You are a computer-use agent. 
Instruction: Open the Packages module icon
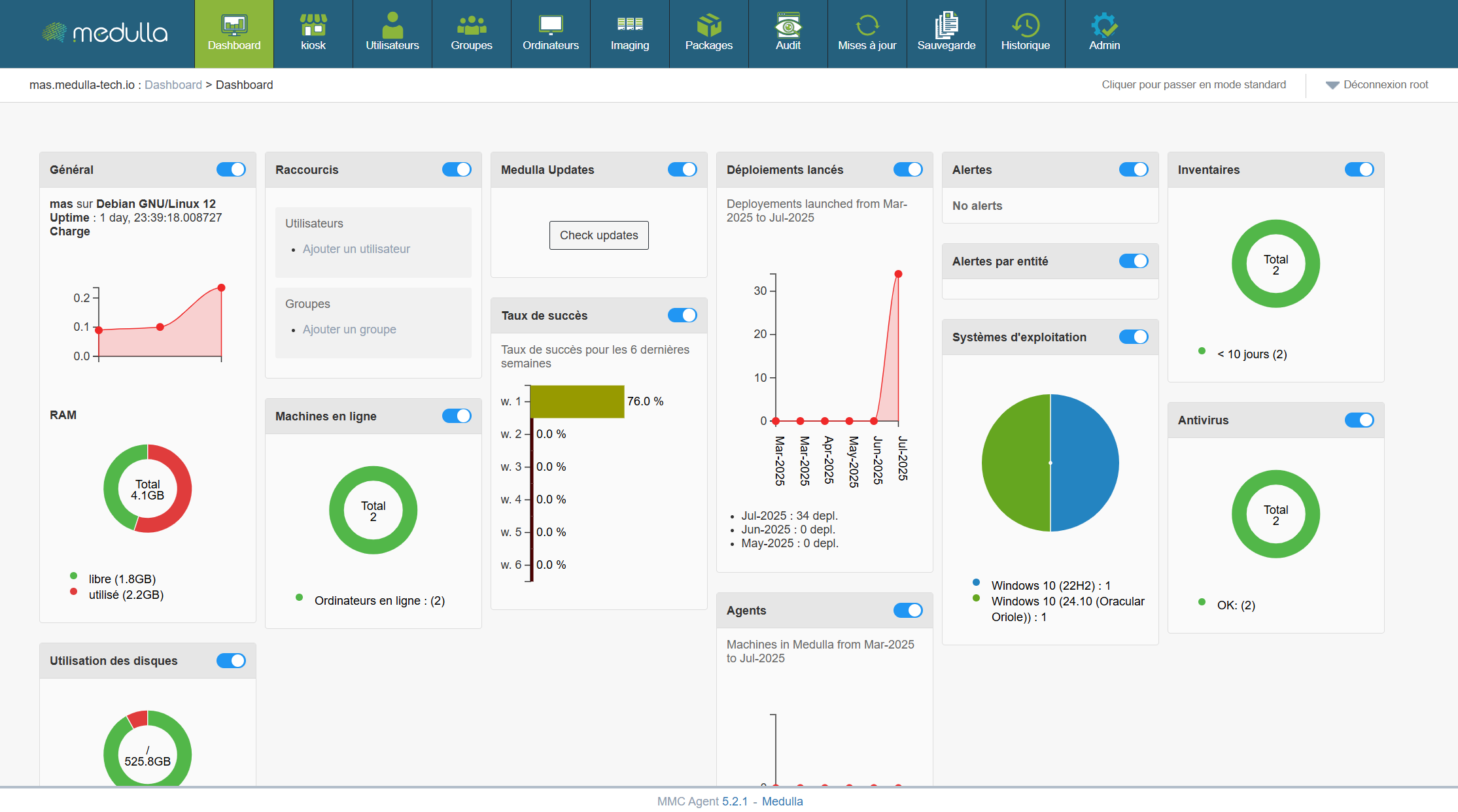tap(709, 33)
